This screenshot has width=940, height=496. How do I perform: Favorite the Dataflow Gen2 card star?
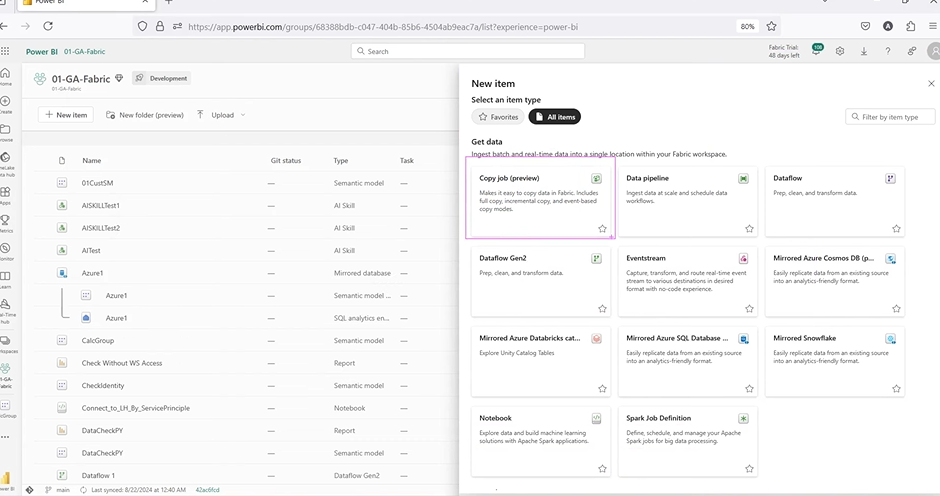(x=602, y=308)
